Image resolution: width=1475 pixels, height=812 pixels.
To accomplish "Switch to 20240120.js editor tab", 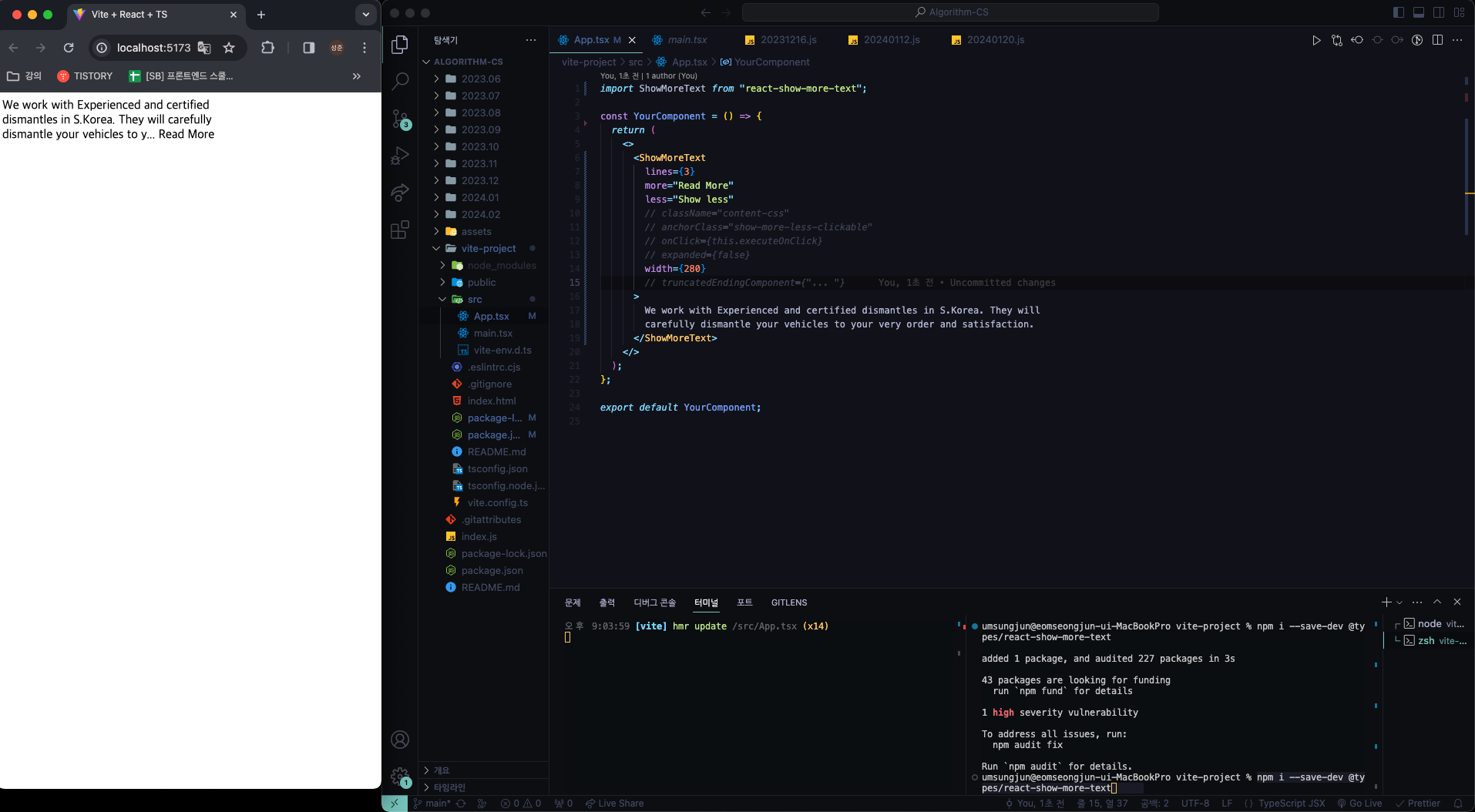I will click(x=996, y=40).
